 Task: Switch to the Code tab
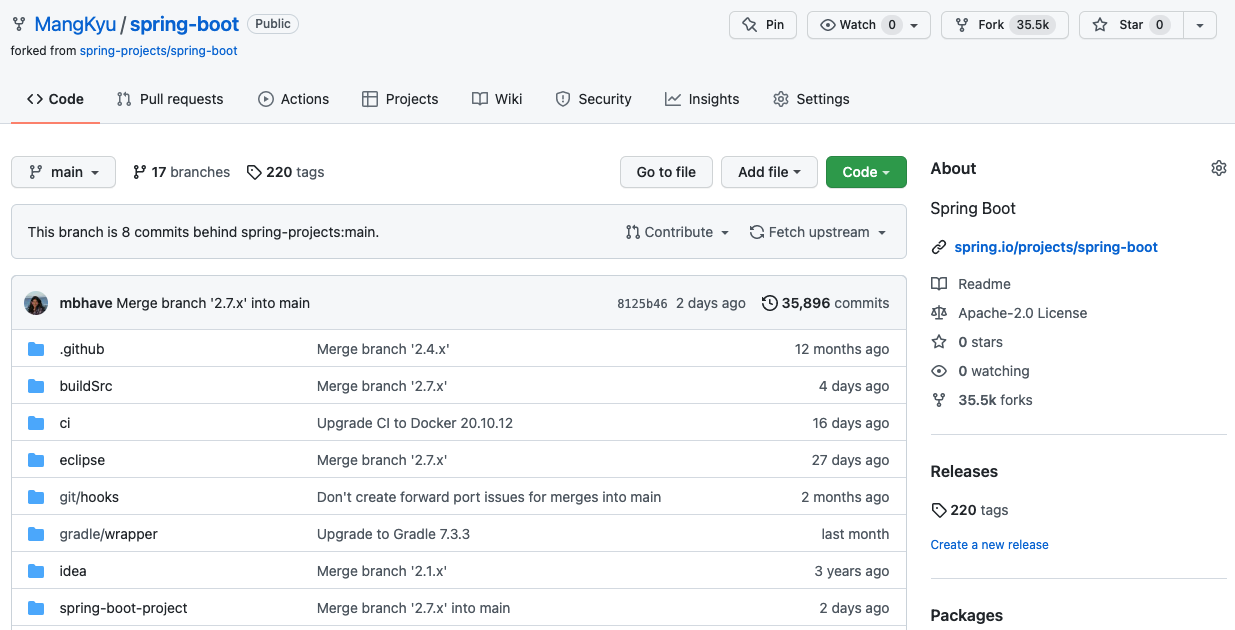(55, 99)
